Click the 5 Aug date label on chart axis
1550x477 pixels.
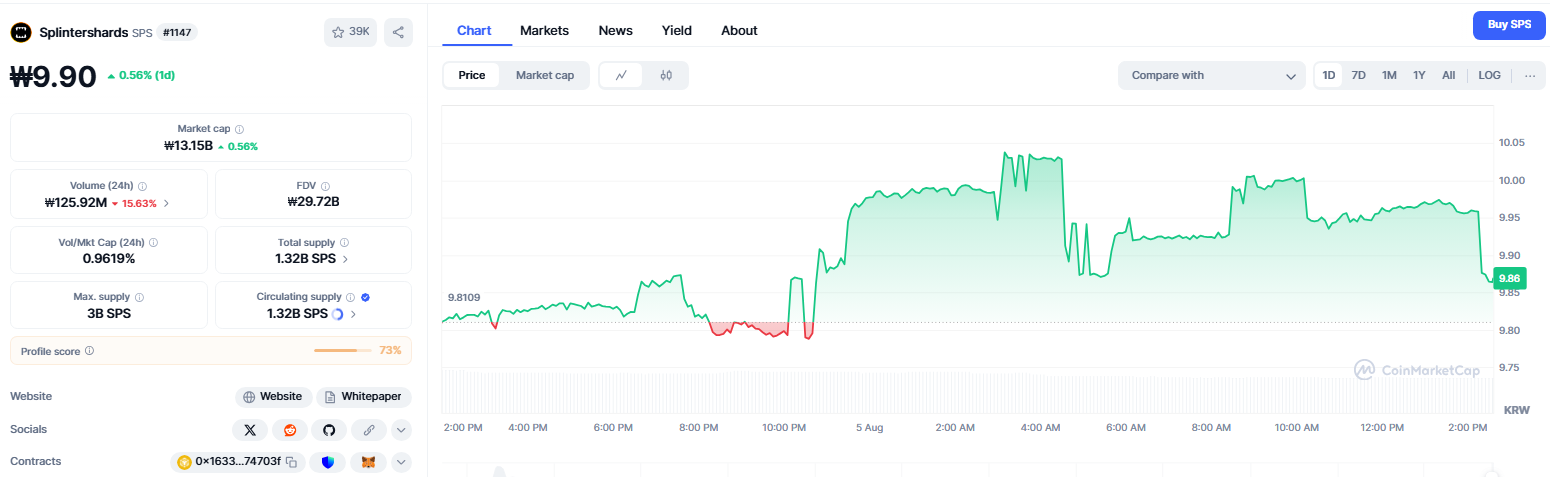point(868,427)
